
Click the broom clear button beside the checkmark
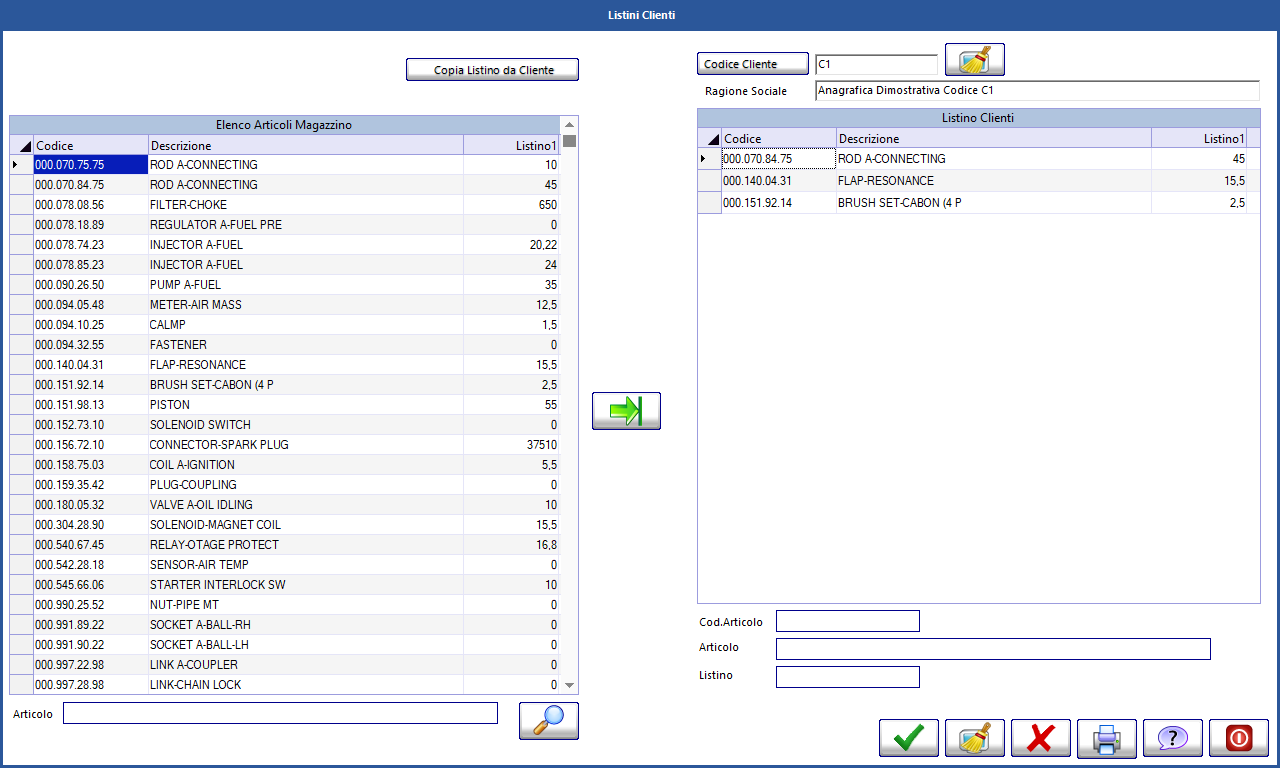pos(974,738)
